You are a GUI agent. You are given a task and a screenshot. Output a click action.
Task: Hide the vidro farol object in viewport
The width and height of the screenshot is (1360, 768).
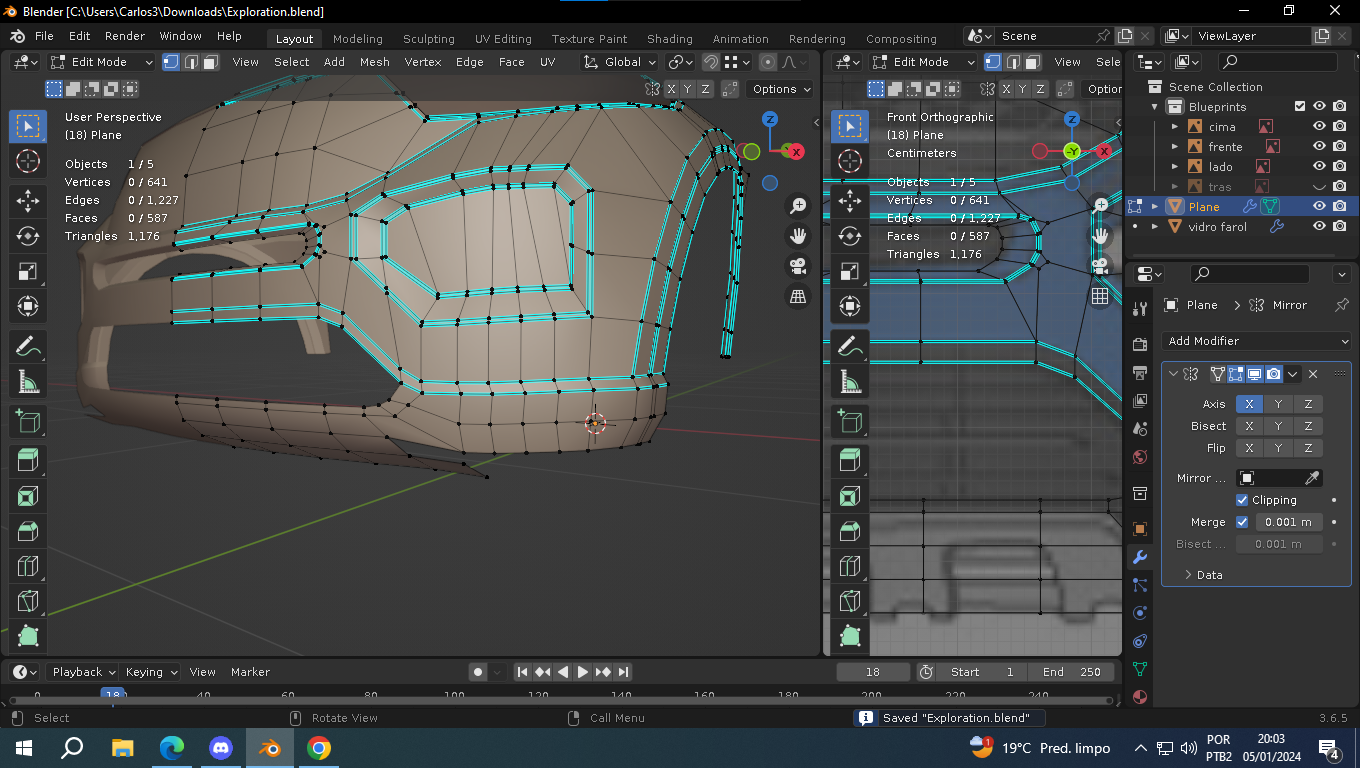click(x=1319, y=227)
